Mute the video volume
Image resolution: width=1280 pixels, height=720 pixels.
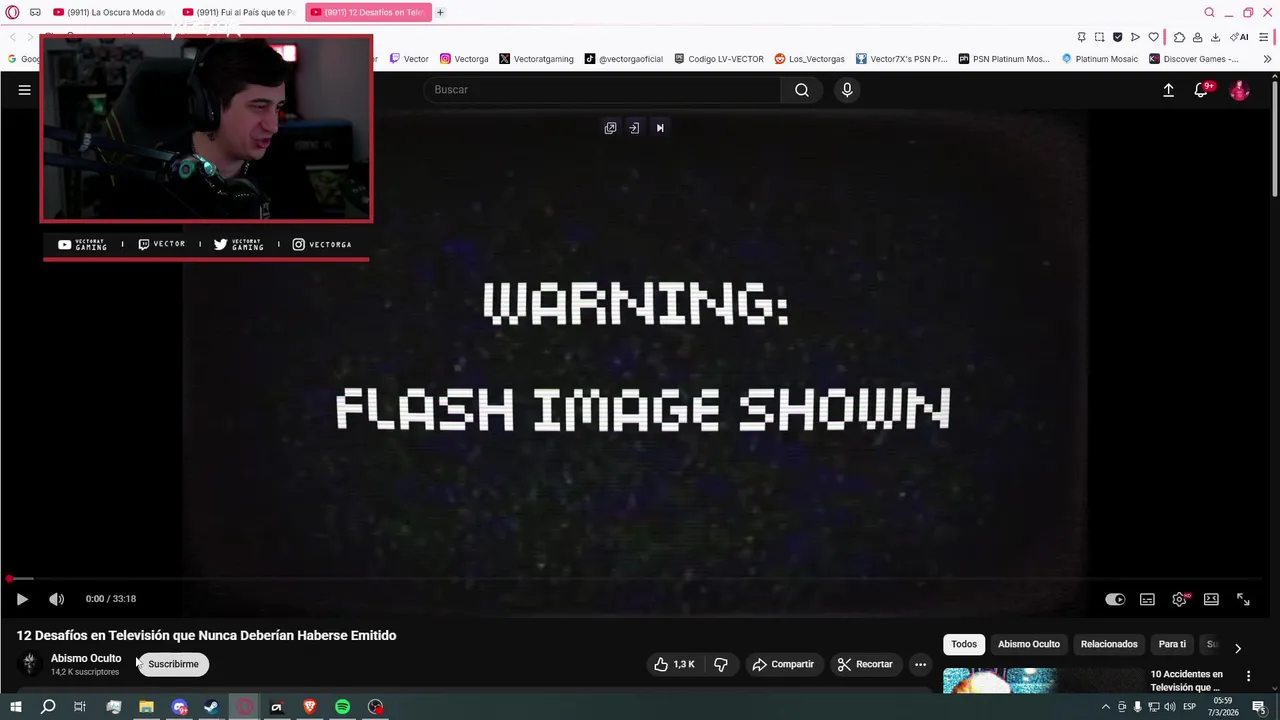pos(56,599)
